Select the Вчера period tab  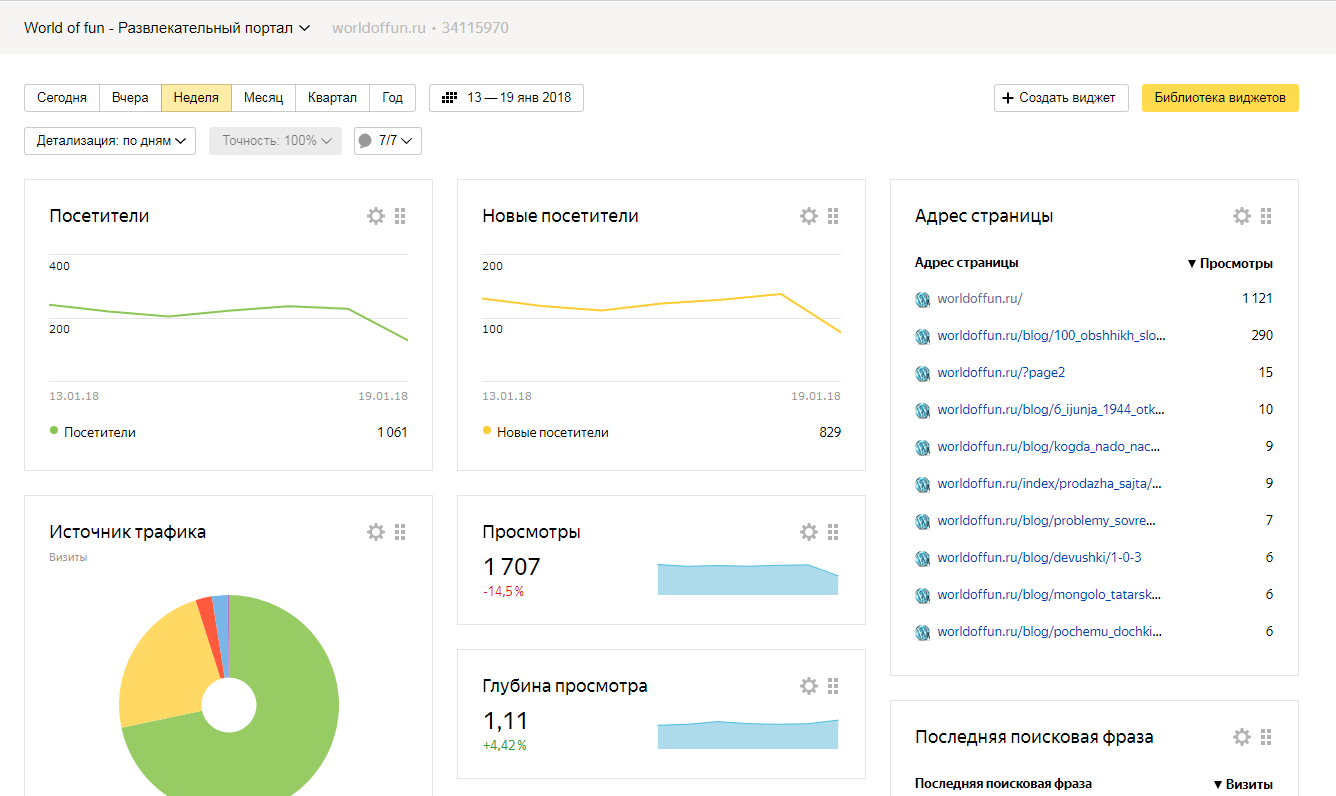click(x=130, y=98)
